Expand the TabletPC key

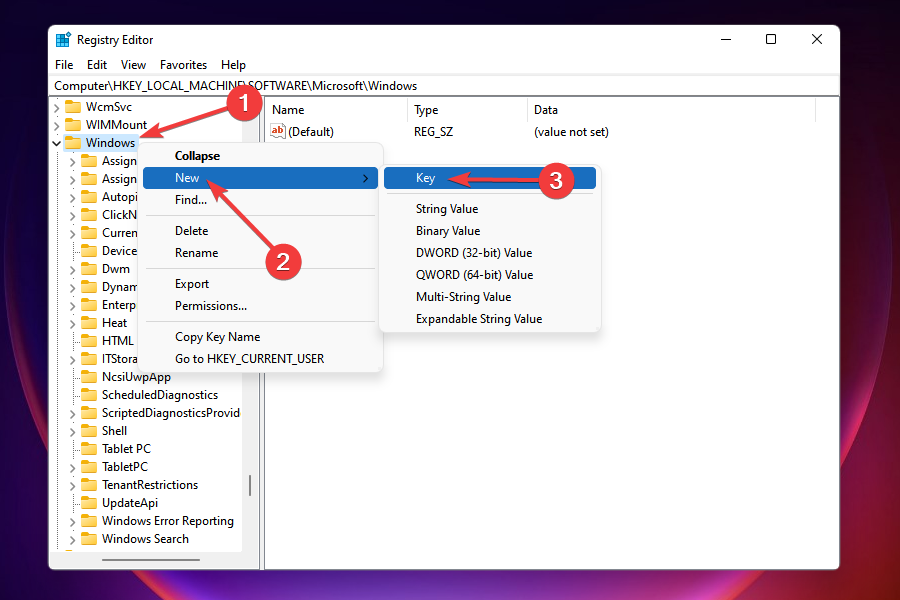72,467
